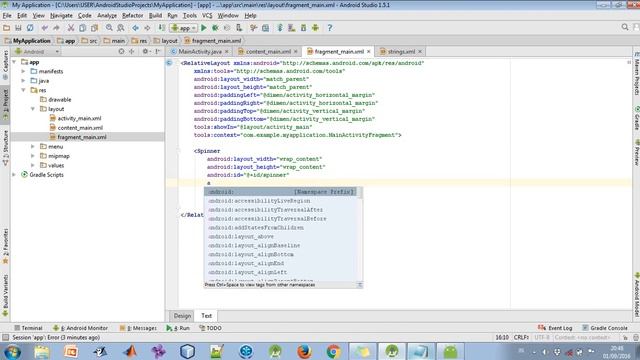Click the scroll from source target icon
Viewport: 640px width, 360px height.
(x=121, y=51)
